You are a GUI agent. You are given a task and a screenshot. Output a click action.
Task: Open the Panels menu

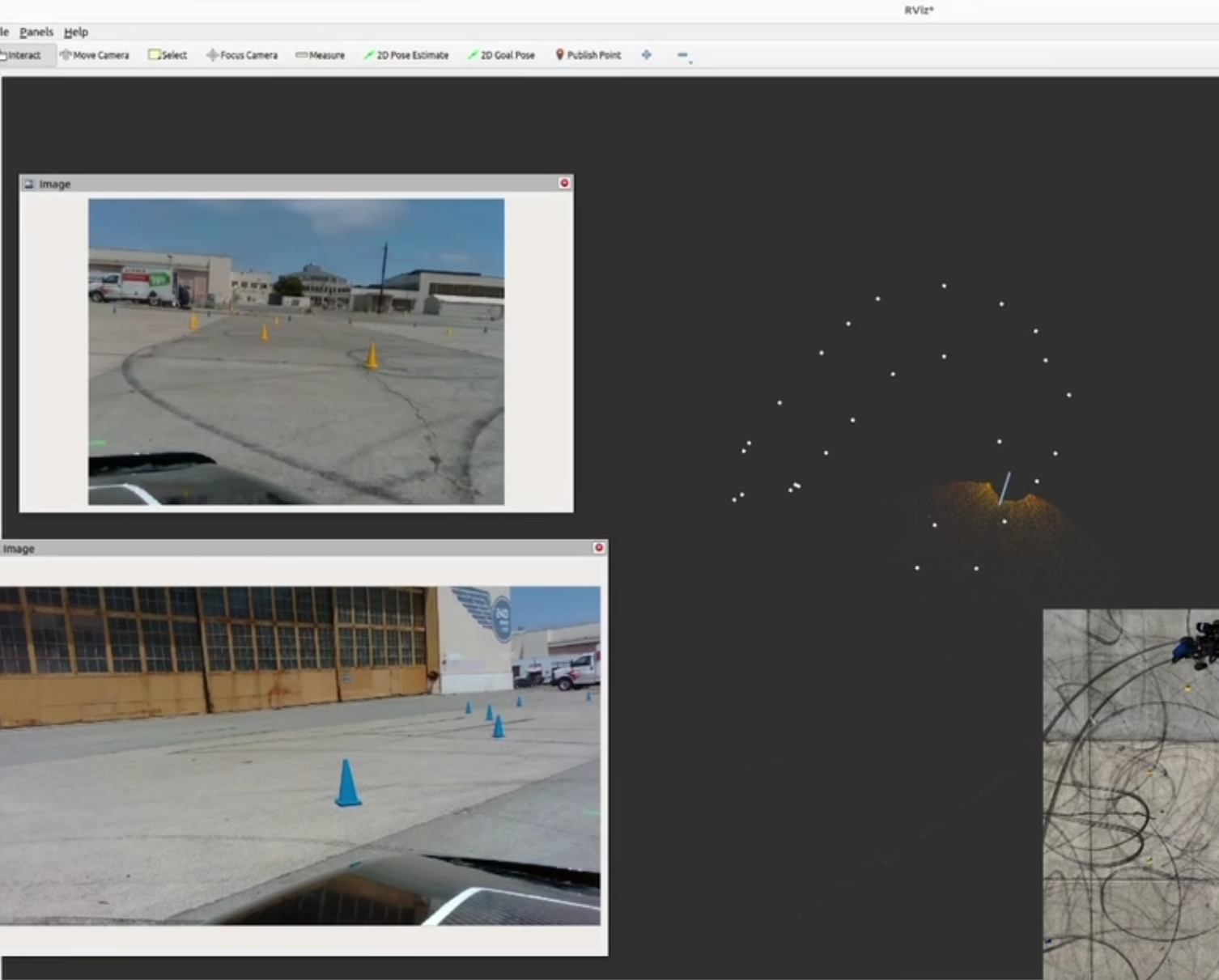click(36, 32)
